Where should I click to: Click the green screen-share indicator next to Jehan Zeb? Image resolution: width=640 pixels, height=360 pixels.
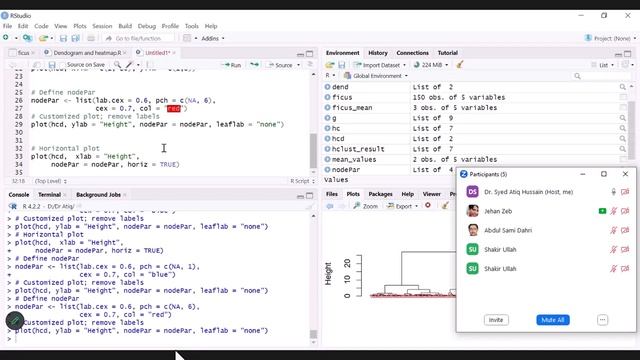coord(602,211)
